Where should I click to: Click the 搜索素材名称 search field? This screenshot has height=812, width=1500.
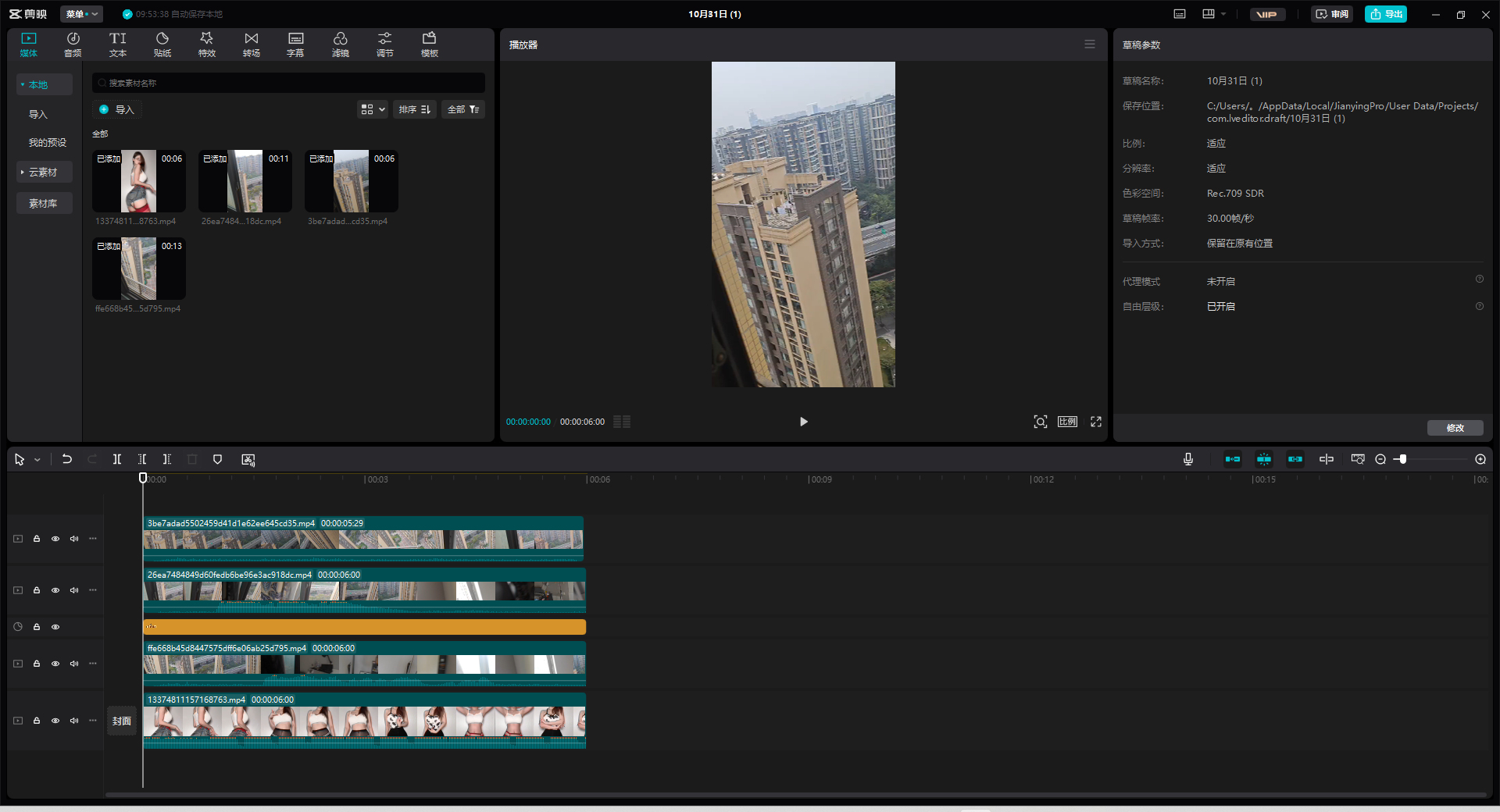[x=288, y=83]
